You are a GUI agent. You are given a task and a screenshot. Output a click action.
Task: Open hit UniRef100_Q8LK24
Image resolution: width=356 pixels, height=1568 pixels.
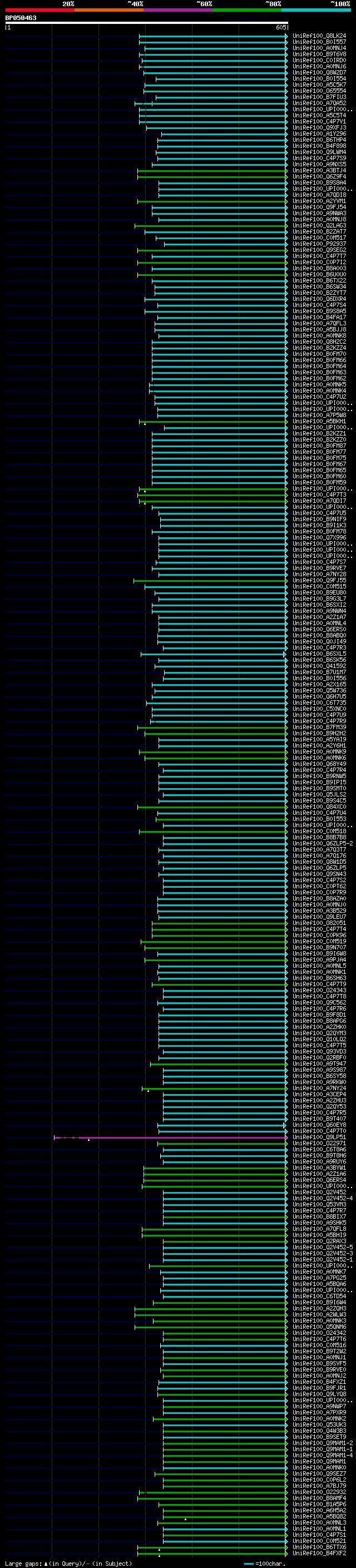click(x=319, y=36)
